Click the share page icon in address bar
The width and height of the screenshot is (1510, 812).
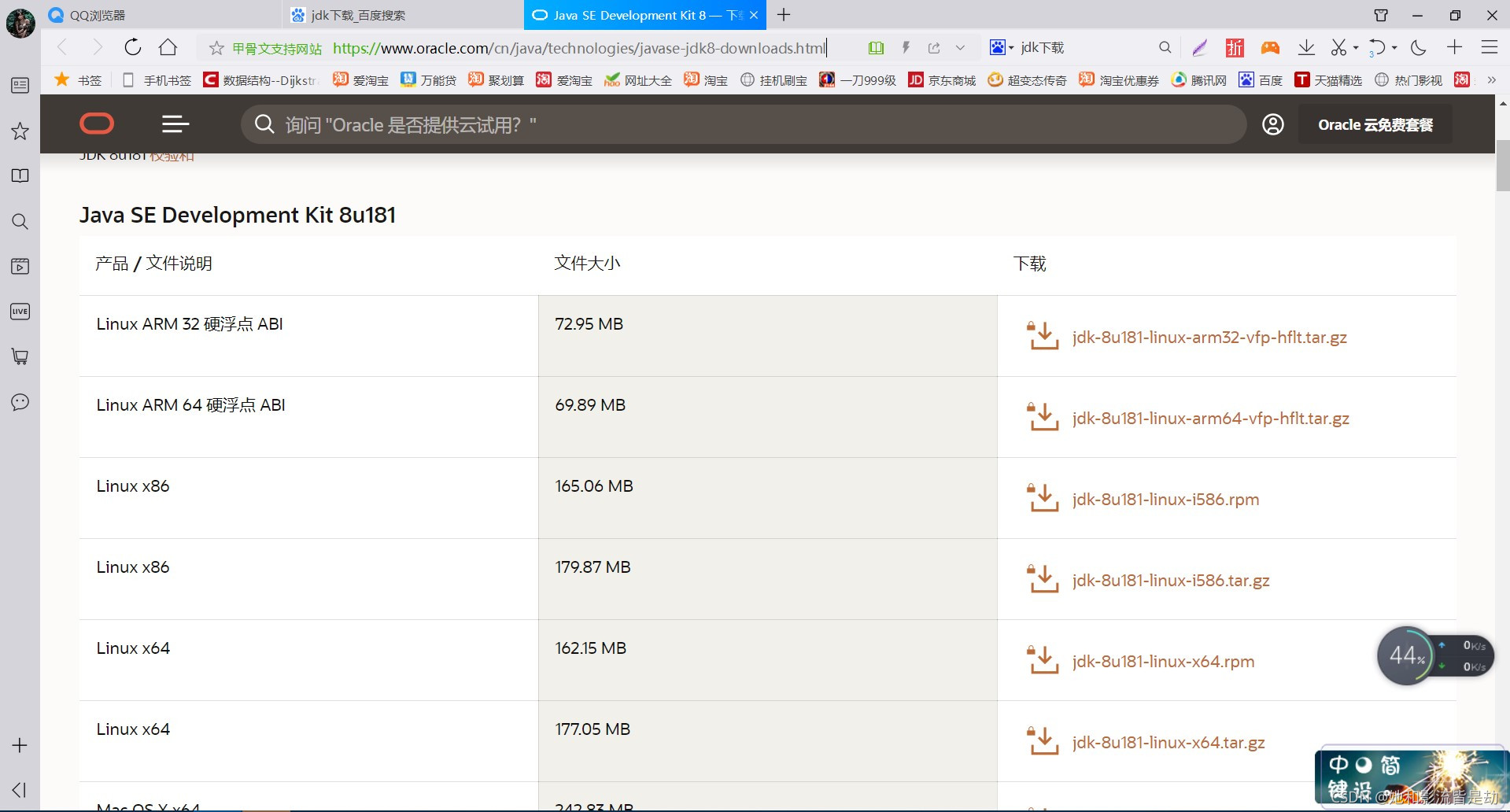coord(934,48)
